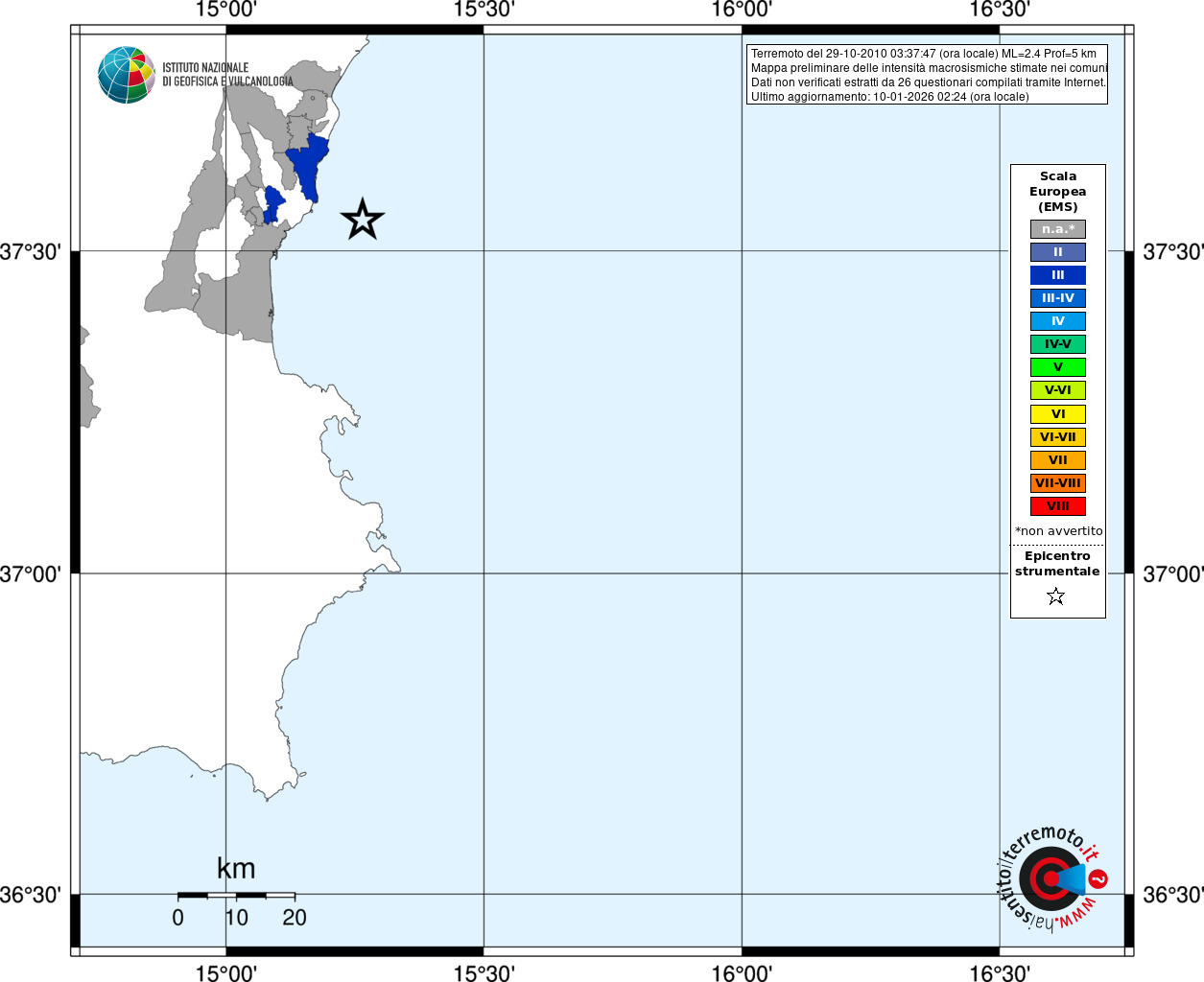Select the intensity II legend swatch

pos(1058,252)
